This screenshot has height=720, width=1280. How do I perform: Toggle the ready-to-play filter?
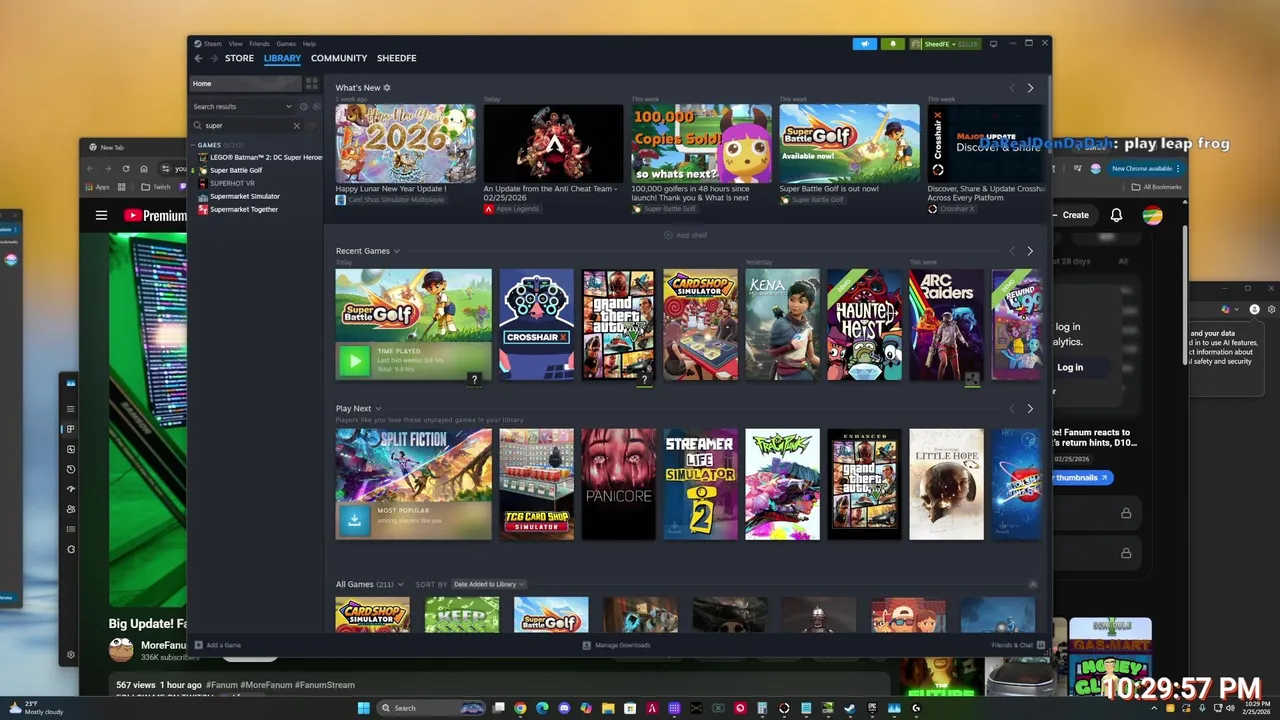316,106
